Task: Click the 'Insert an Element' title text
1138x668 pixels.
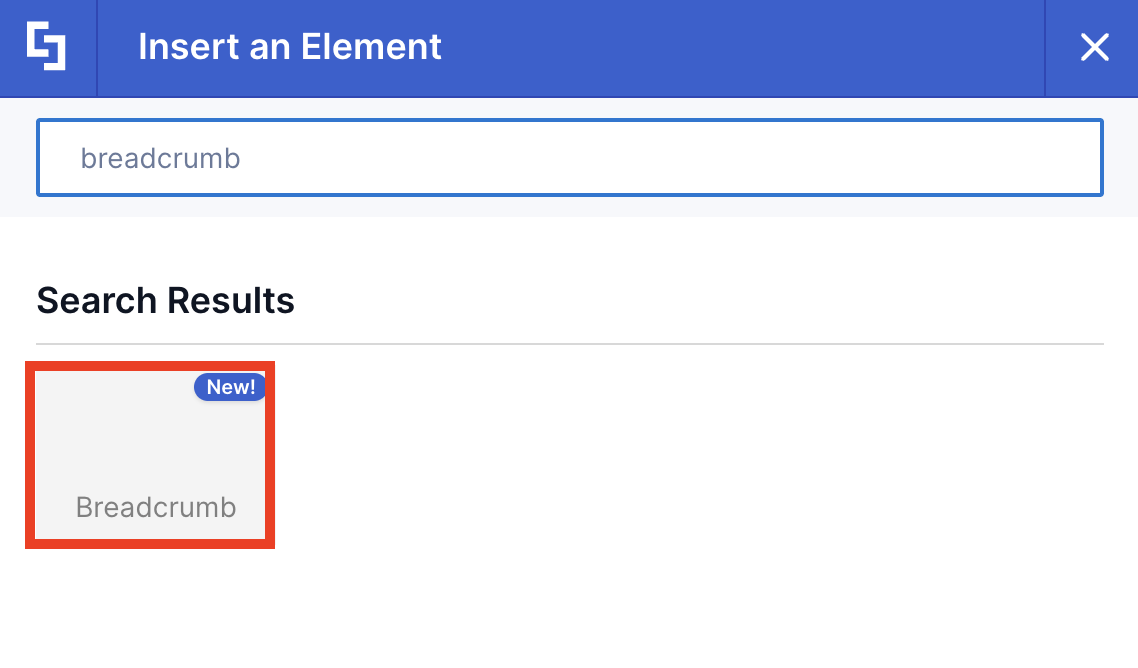Action: pos(290,47)
